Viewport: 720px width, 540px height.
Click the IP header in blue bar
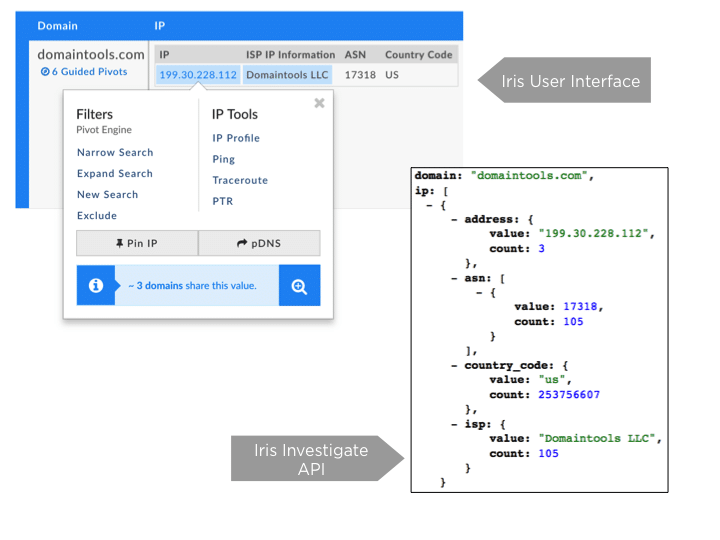159,26
